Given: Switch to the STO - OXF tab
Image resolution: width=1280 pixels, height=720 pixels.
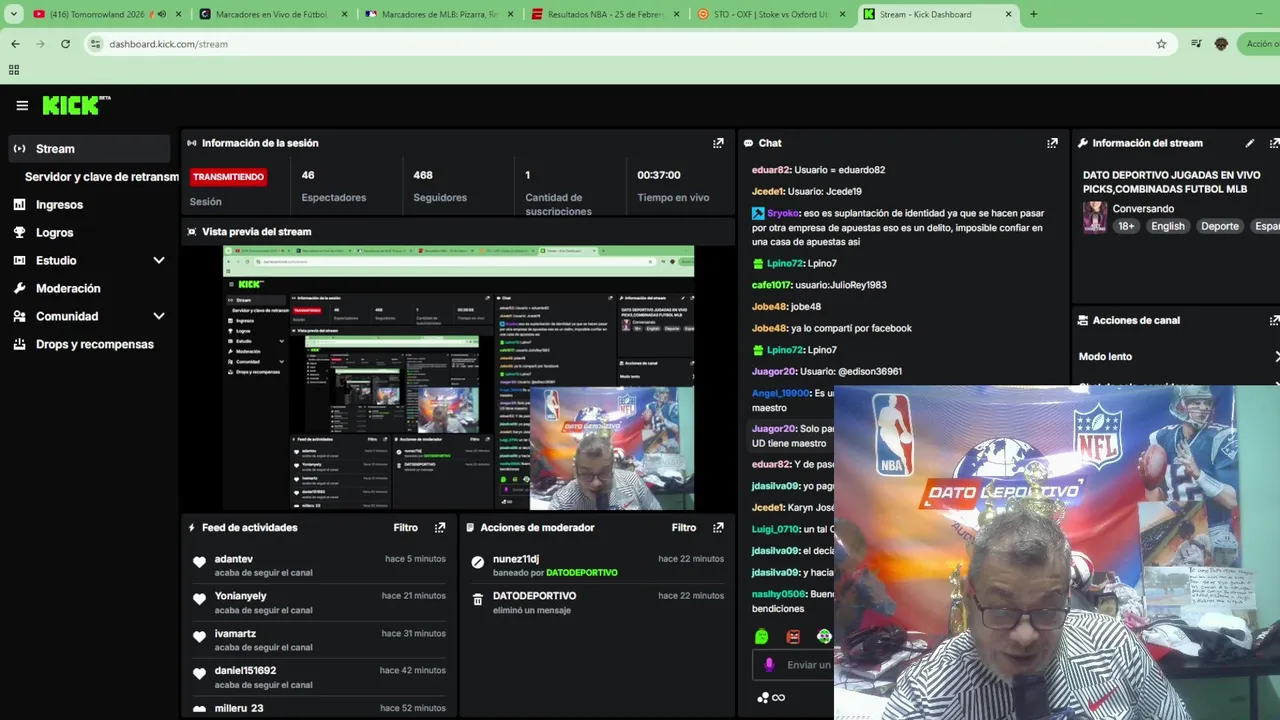Looking at the screenshot, I should 772,14.
